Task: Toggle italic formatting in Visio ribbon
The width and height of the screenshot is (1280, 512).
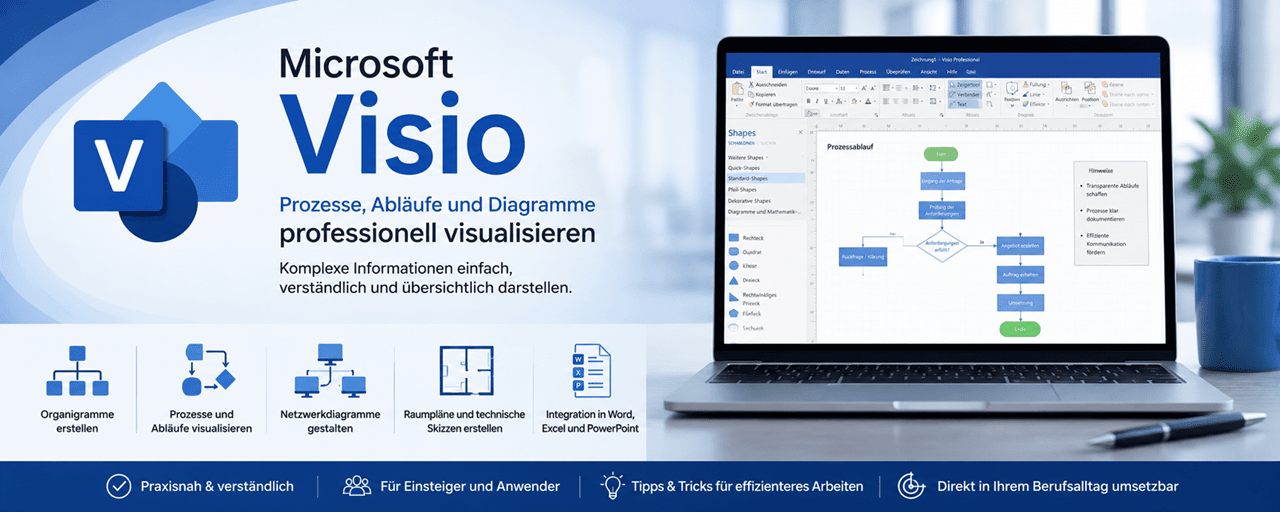Action: [x=817, y=101]
